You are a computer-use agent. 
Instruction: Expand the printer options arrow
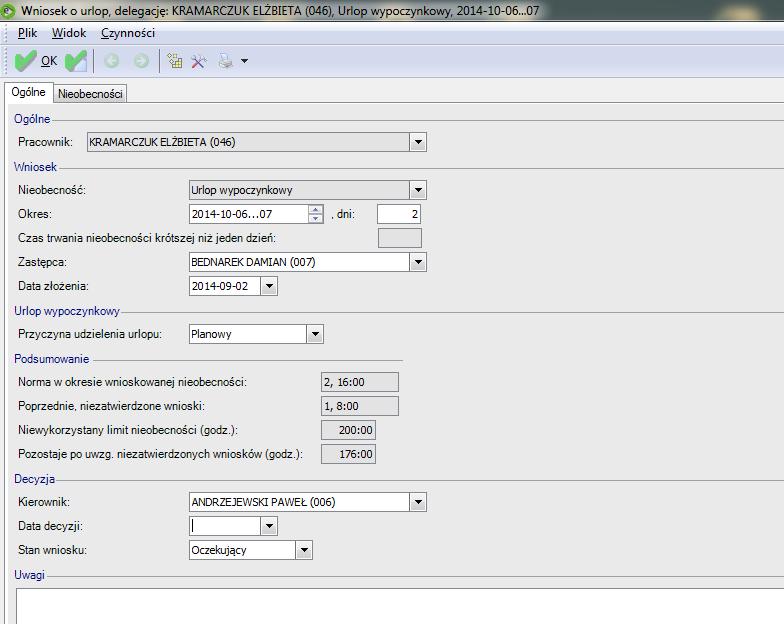pos(244,61)
